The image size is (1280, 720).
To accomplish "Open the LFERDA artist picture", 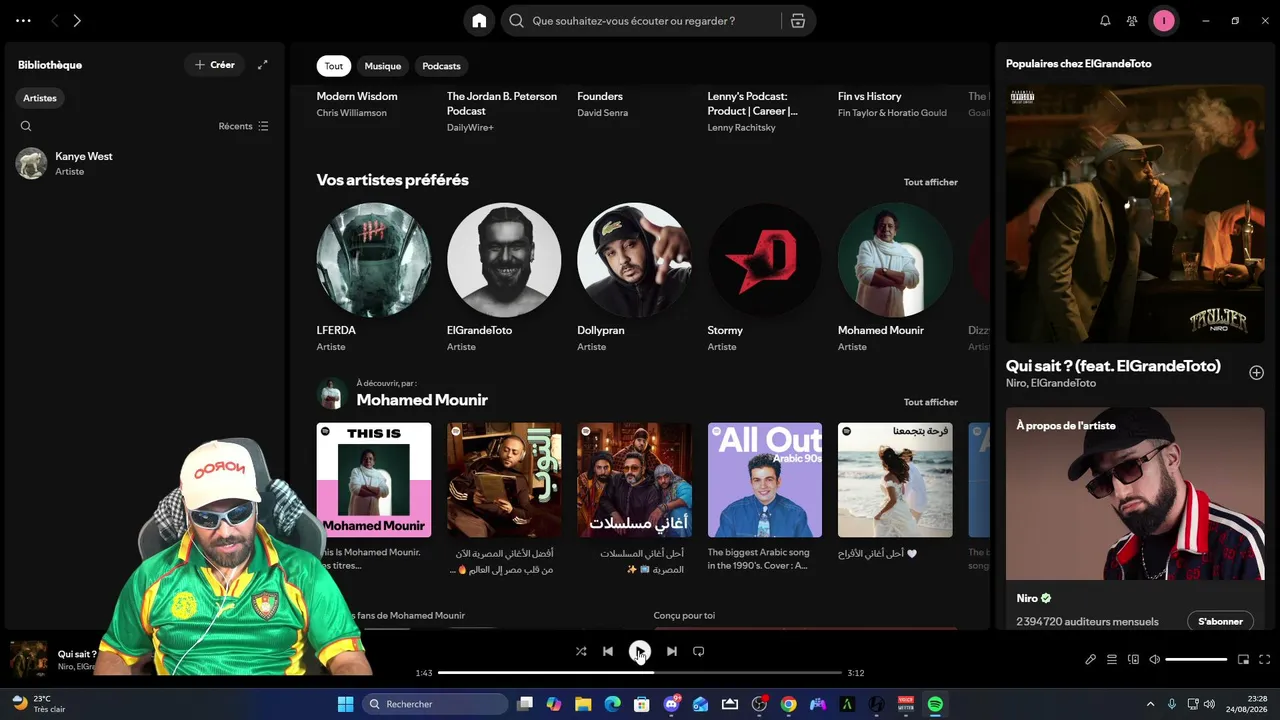I will pyautogui.click(x=374, y=260).
